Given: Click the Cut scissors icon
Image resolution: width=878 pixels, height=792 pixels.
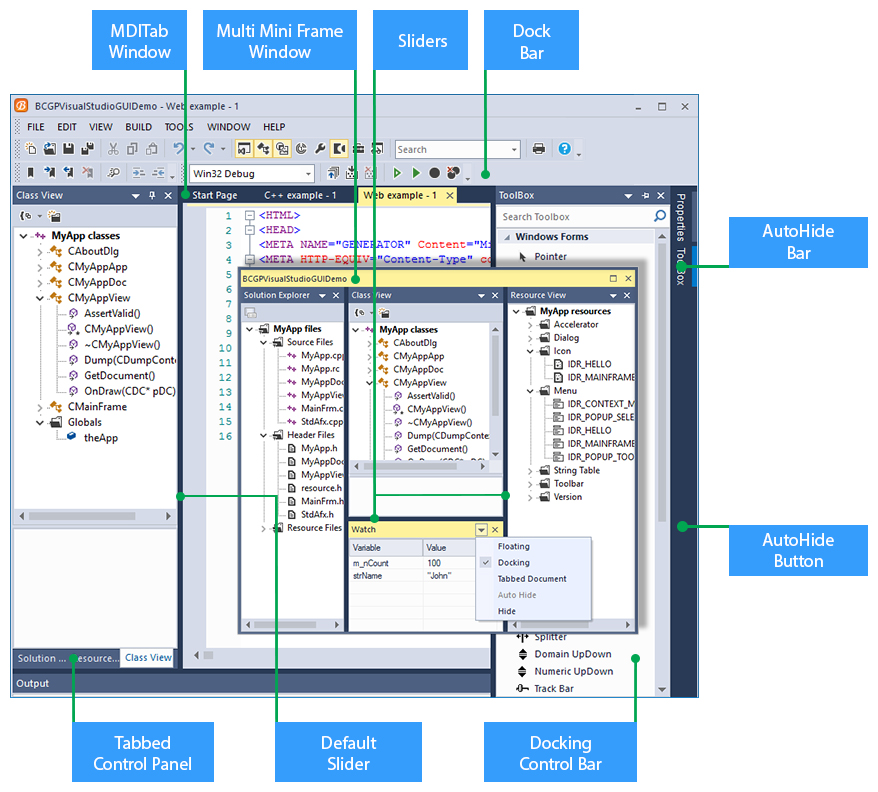Looking at the screenshot, I should click(x=113, y=149).
